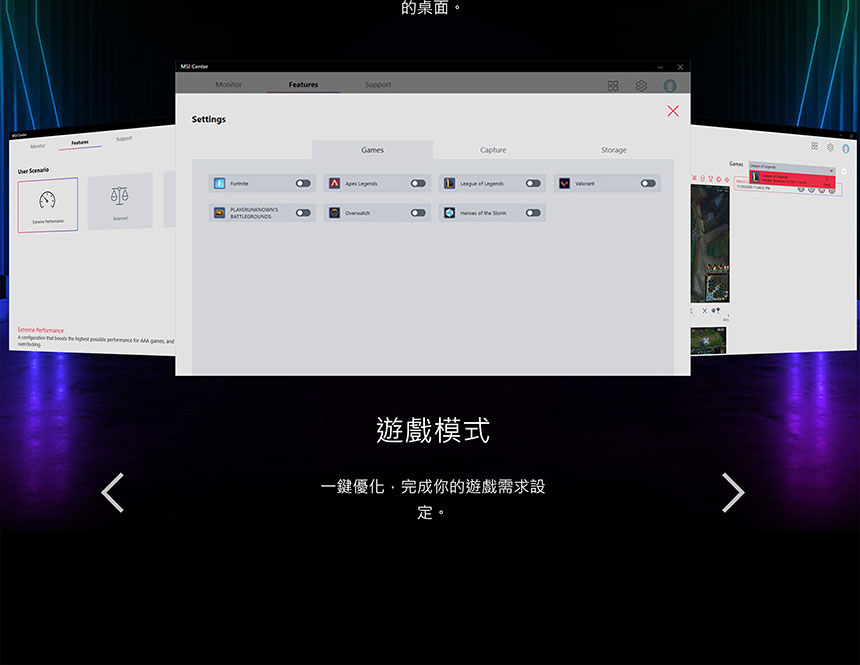Switch to the Capture settings tab

(493, 150)
